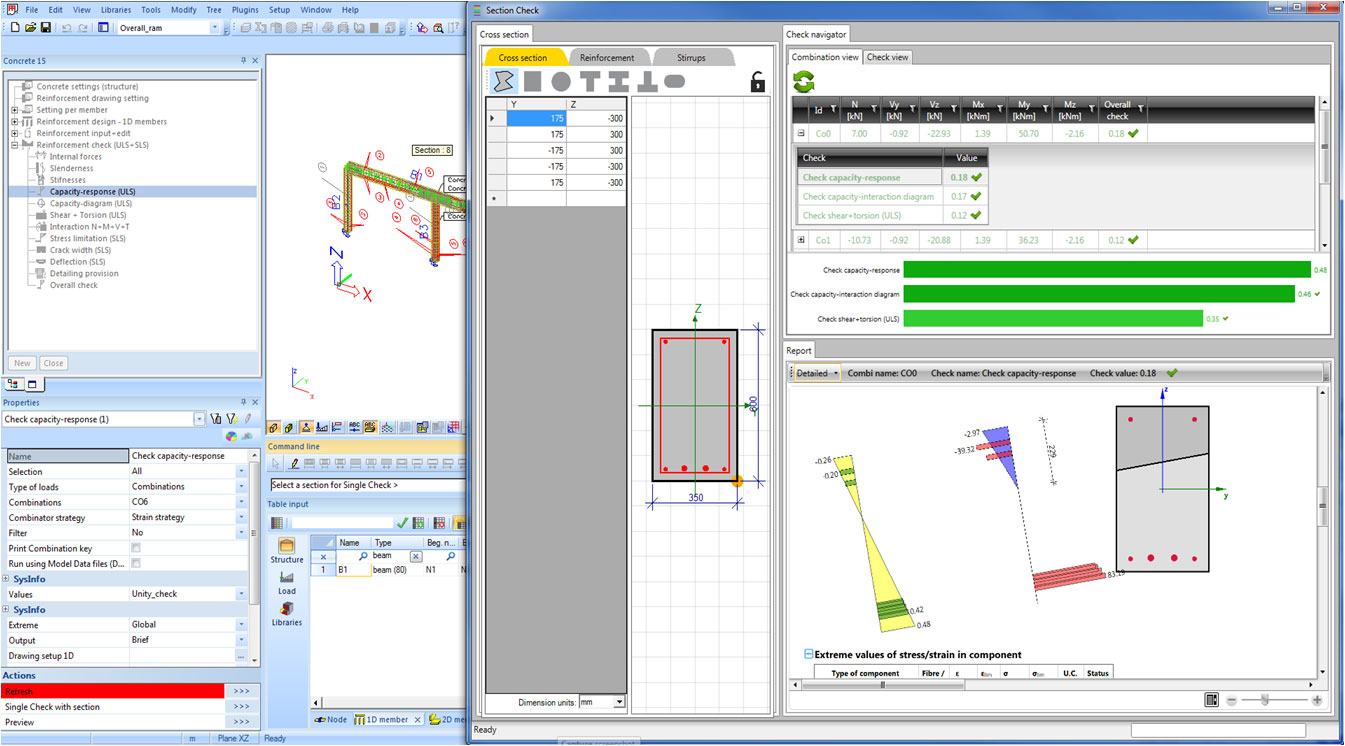The width and height of the screenshot is (1345, 746).
Task: Click the red Refresh action
Action: point(112,691)
